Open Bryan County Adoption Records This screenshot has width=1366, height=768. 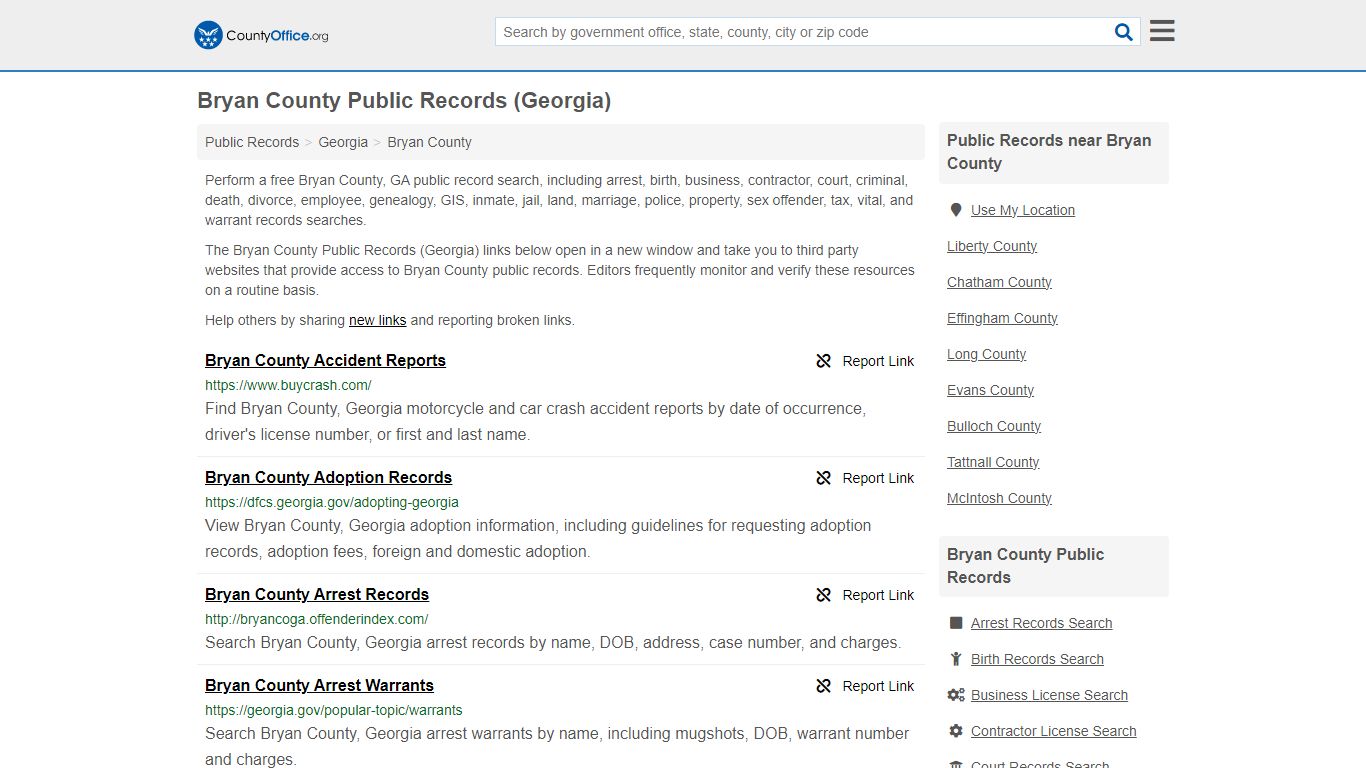[328, 477]
